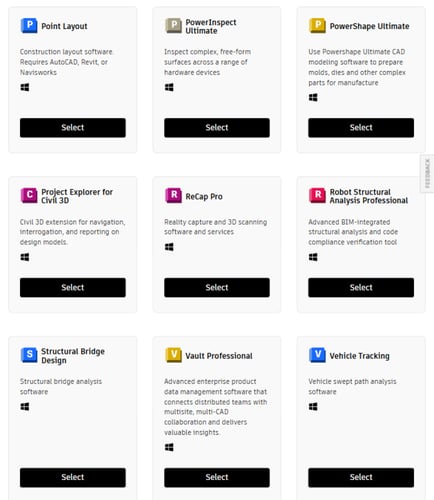This screenshot has height=500, width=434.
Task: Open the Feedback side tab
Action: [x=427, y=173]
